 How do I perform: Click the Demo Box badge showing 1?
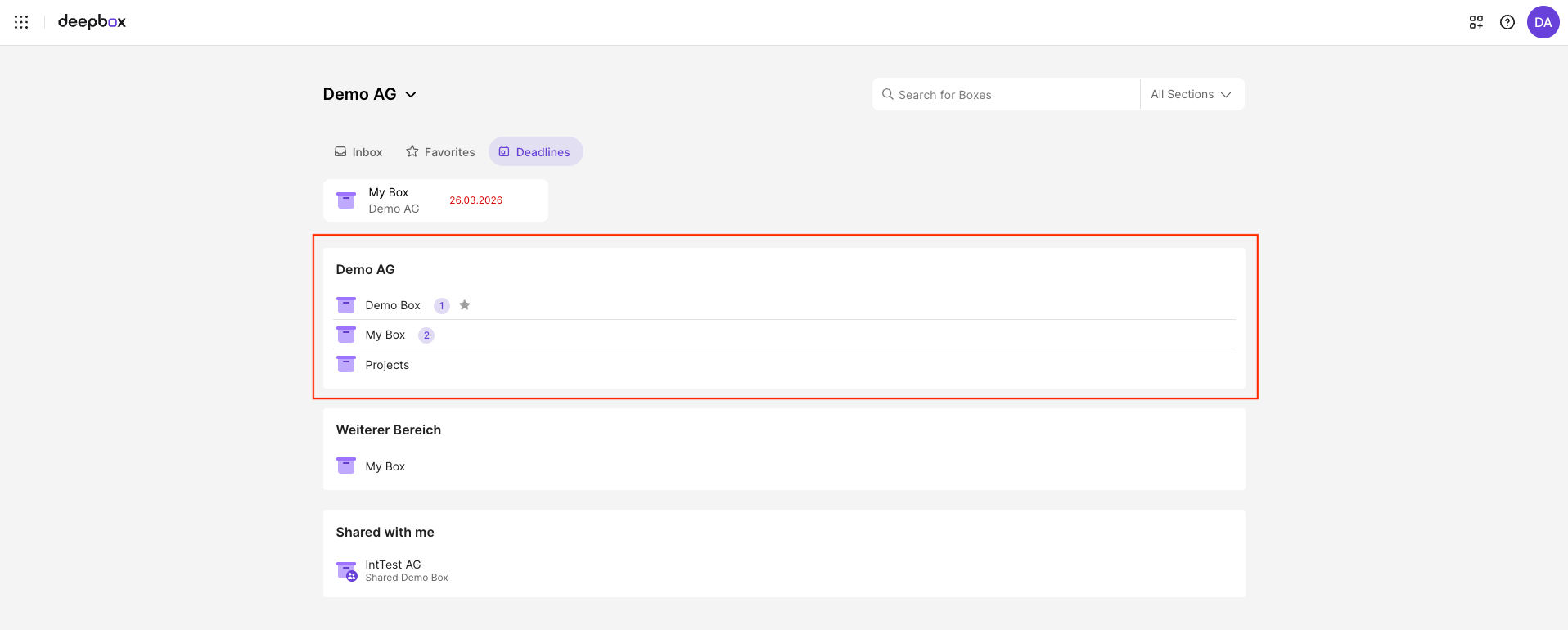pos(442,306)
